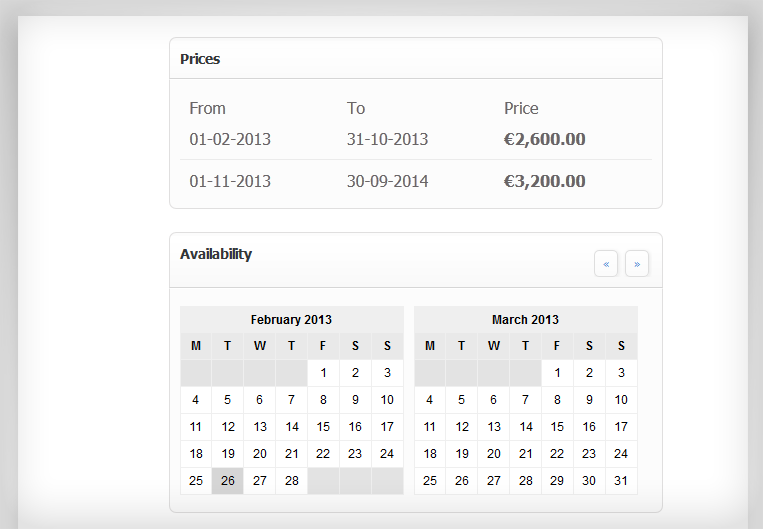Screen dimensions: 763x529
Task: Choose March 15 in calendar
Action: pos(557,427)
